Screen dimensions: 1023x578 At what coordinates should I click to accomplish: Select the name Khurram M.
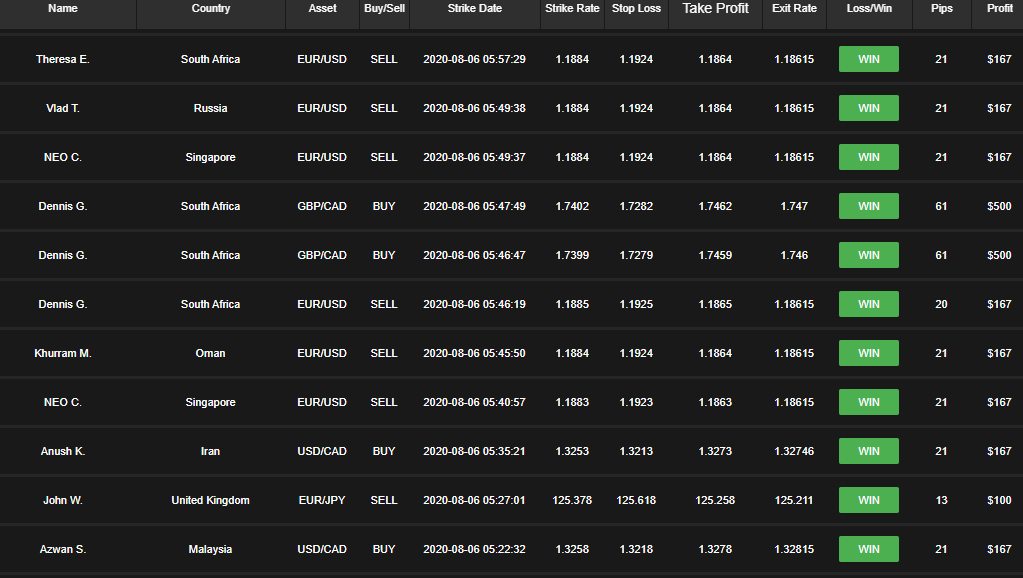[63, 353]
